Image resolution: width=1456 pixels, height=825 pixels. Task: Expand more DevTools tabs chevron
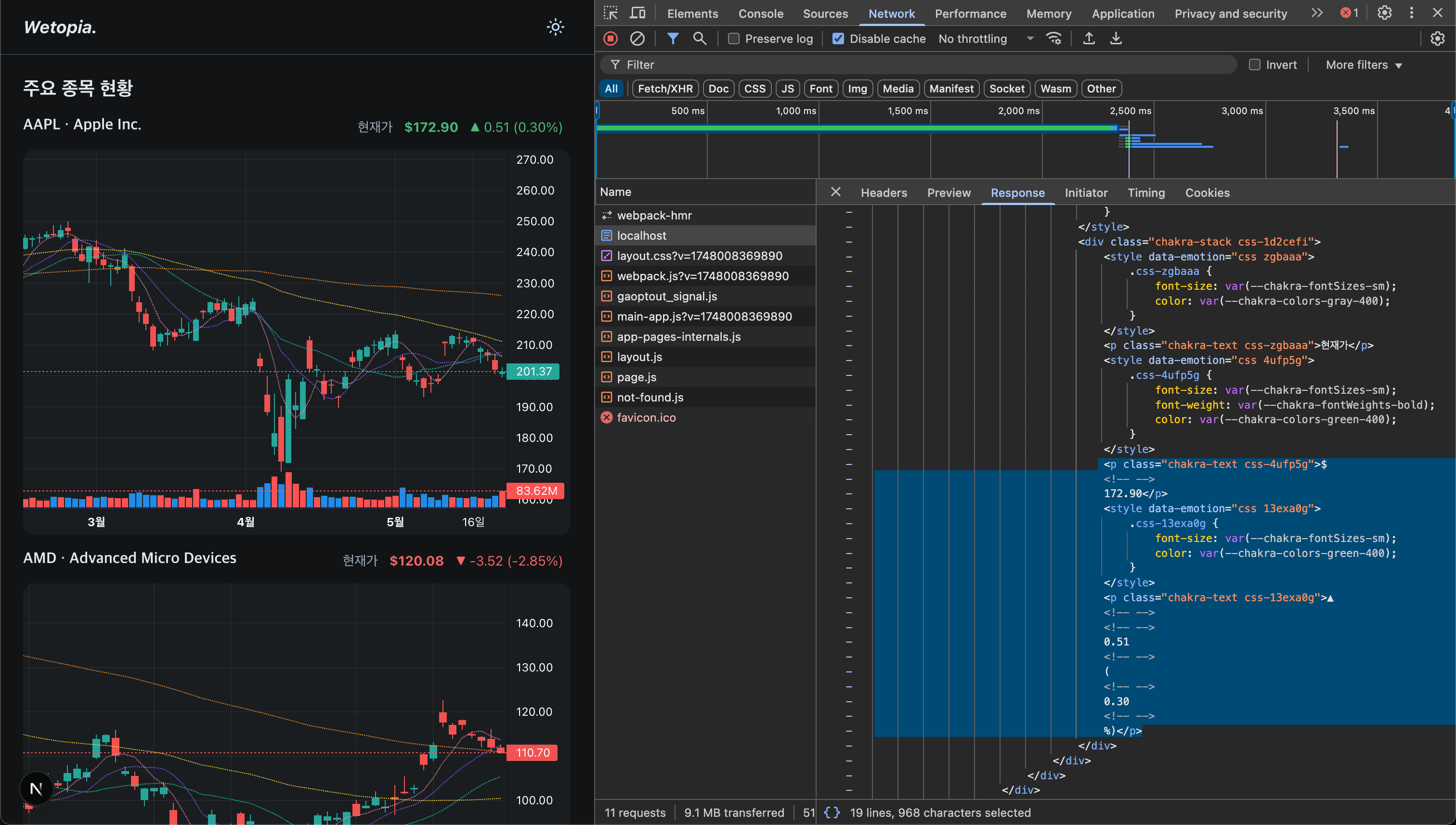[1317, 13]
